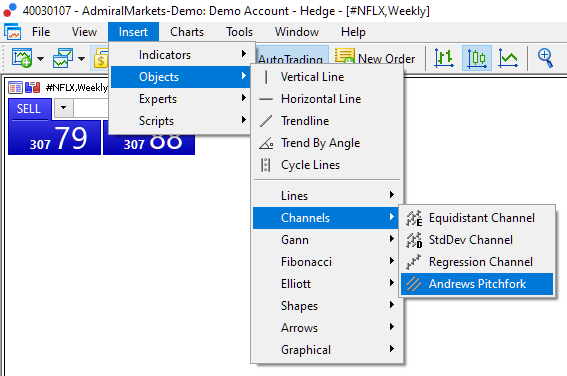This screenshot has height=376, width=567.
Task: Open the New Chart dropdown arrow
Action: [40, 59]
